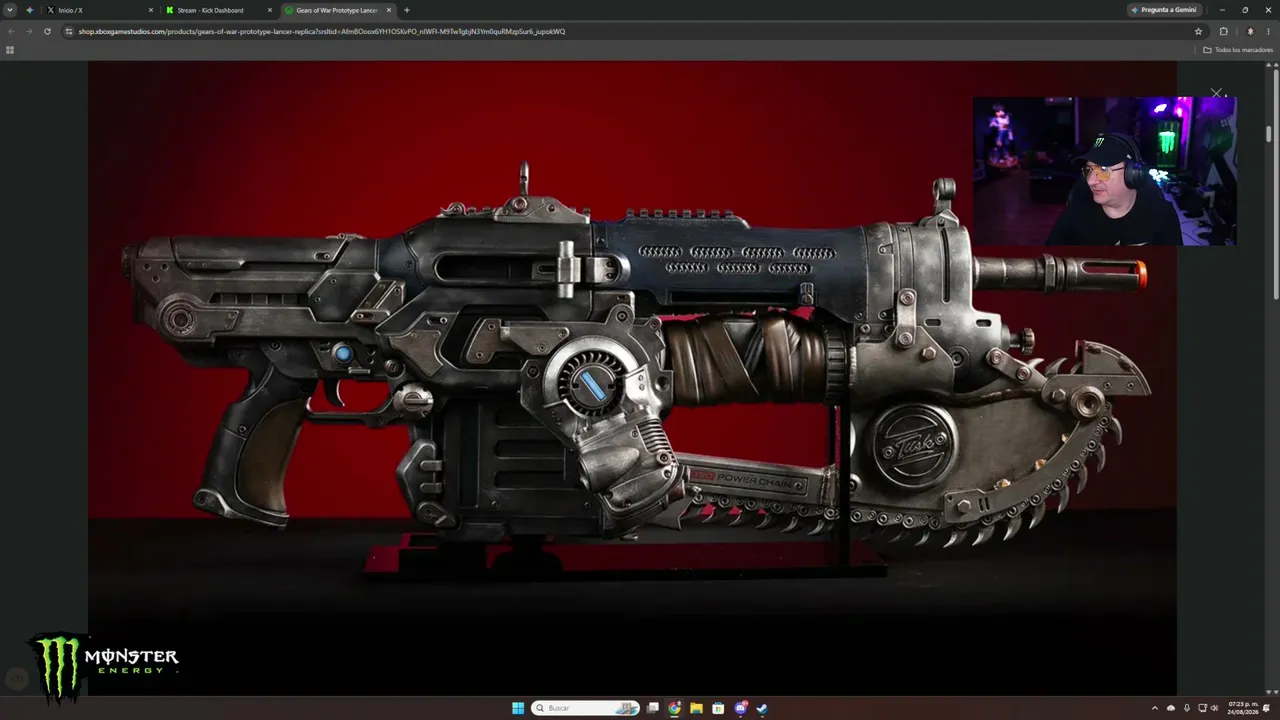Open a new browser tab

pyautogui.click(x=407, y=10)
